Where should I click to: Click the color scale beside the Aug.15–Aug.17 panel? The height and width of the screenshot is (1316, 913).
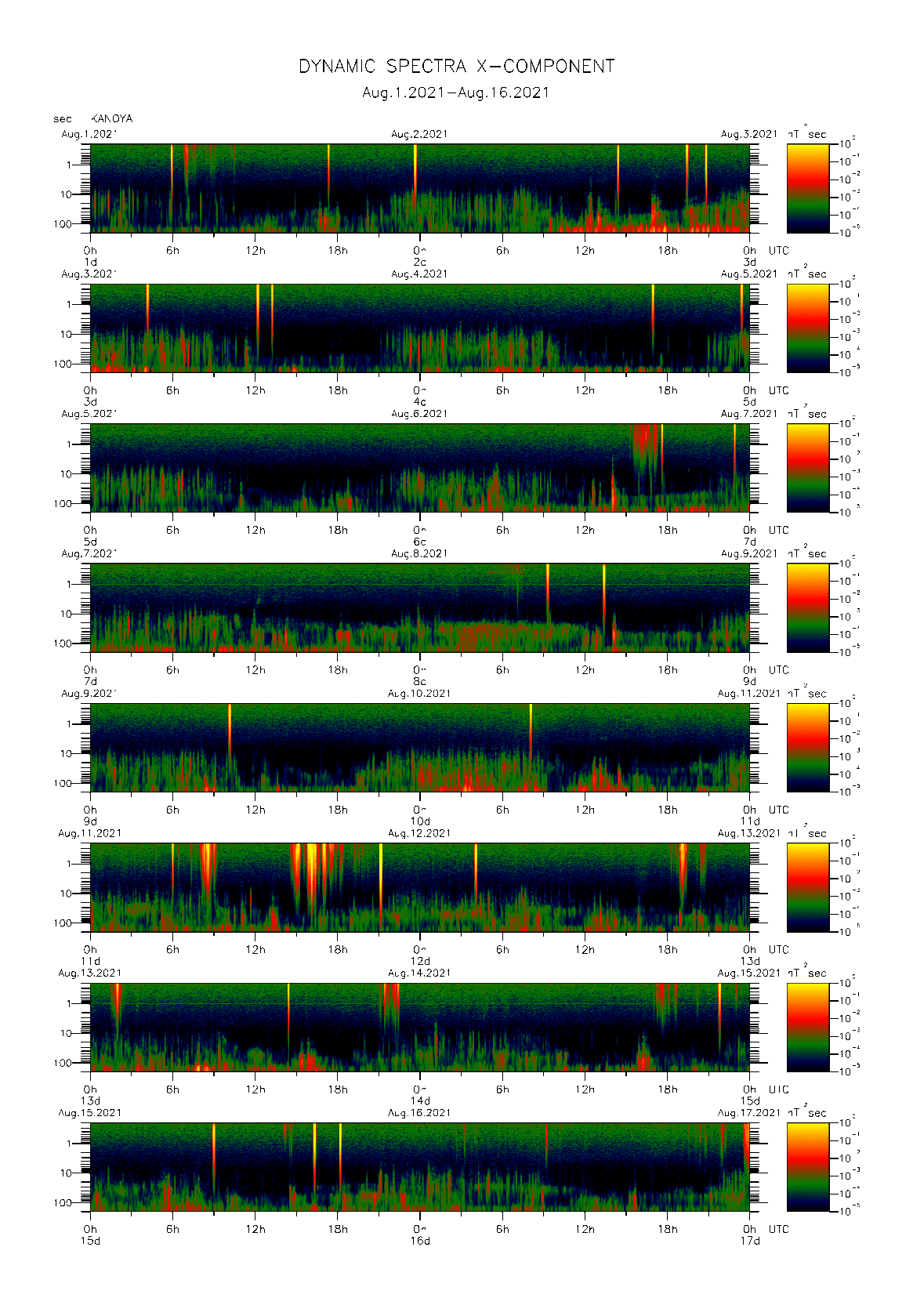click(x=808, y=1167)
